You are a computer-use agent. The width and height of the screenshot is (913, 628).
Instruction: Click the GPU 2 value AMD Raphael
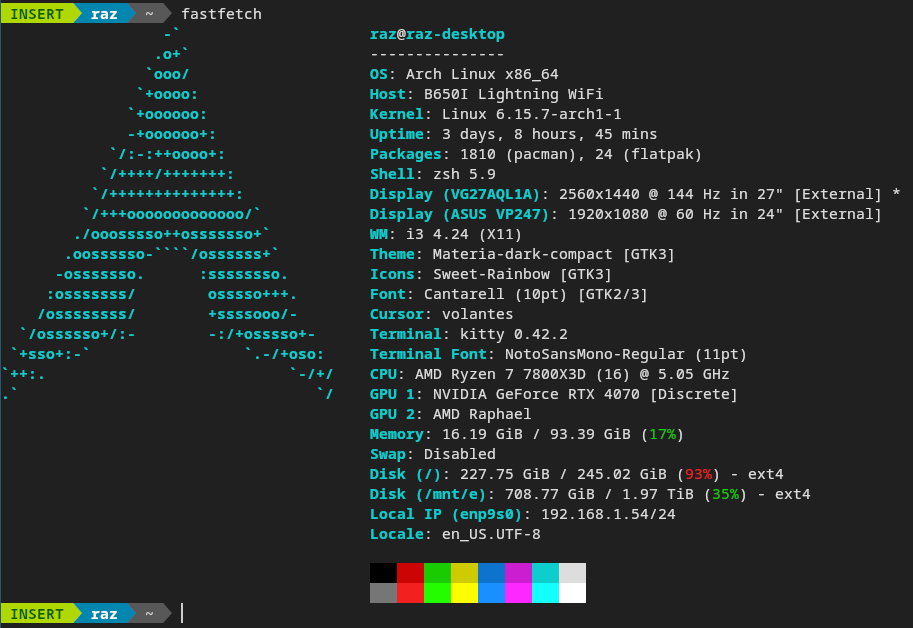pyautogui.click(x=482, y=414)
